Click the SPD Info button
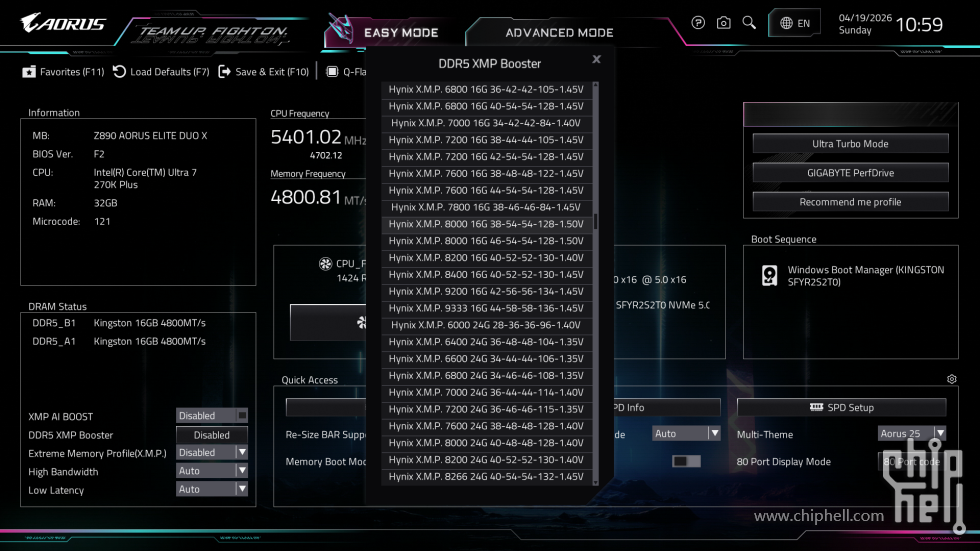Image resolution: width=980 pixels, height=551 pixels. pyautogui.click(x=666, y=407)
